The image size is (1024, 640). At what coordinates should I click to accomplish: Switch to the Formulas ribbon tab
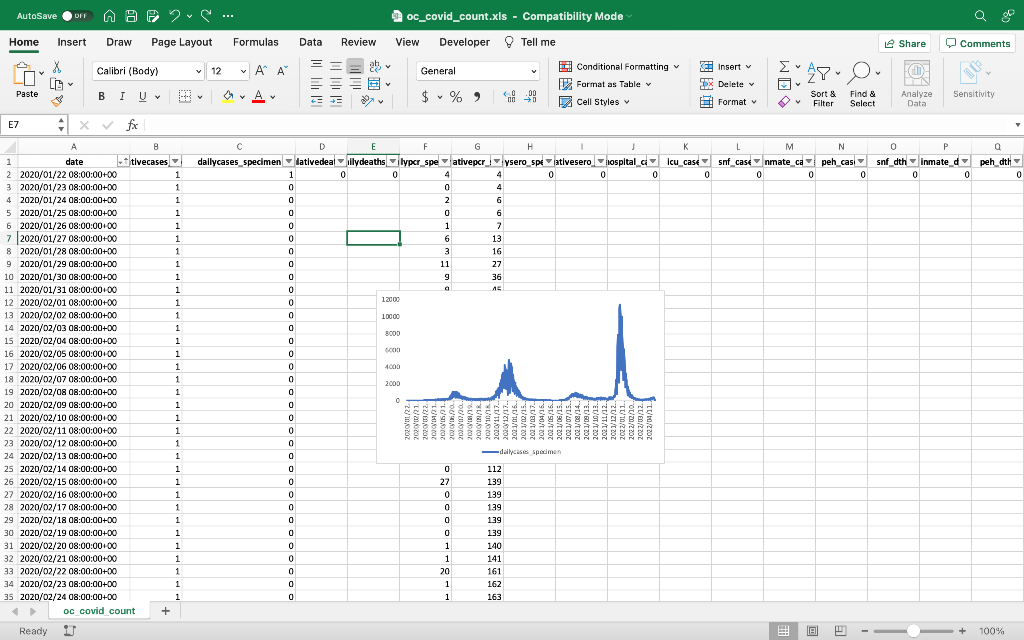pos(255,42)
